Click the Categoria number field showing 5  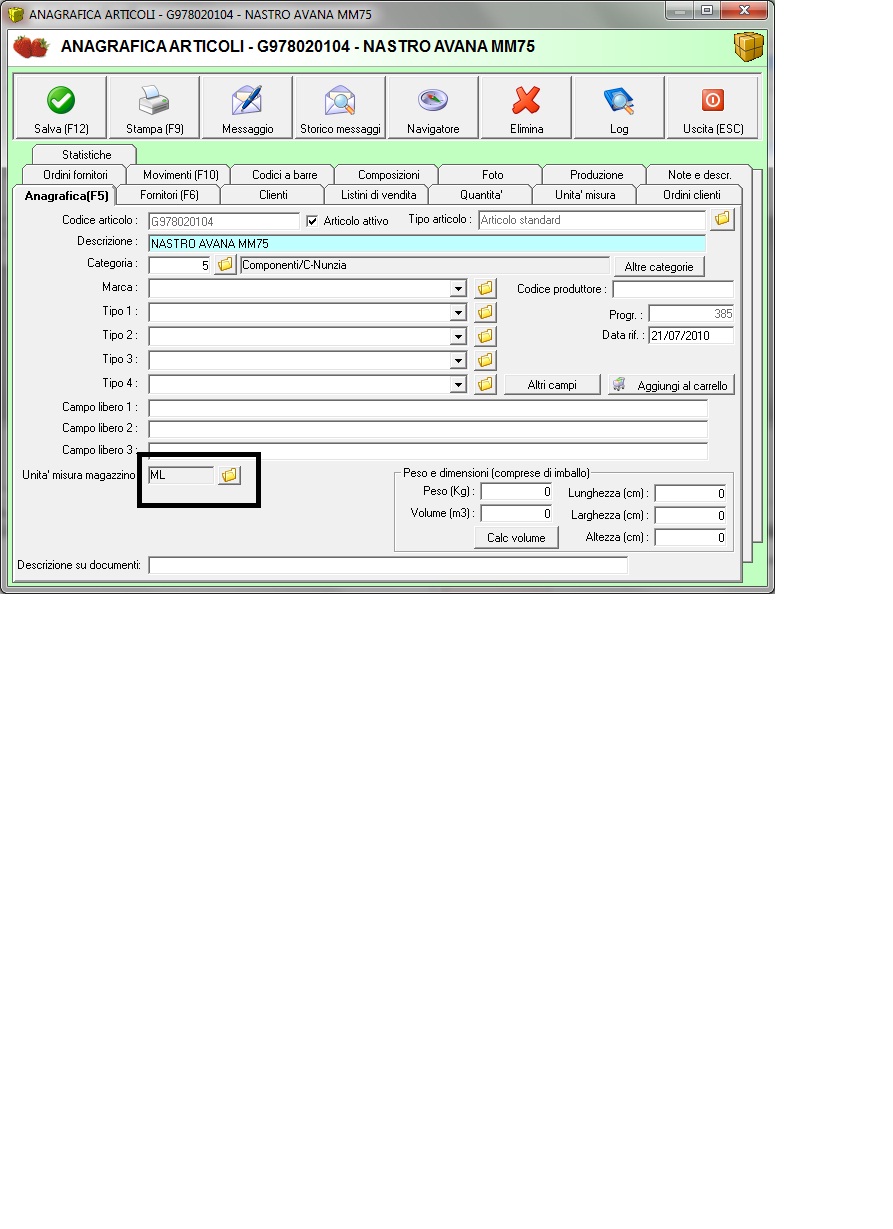pos(180,266)
